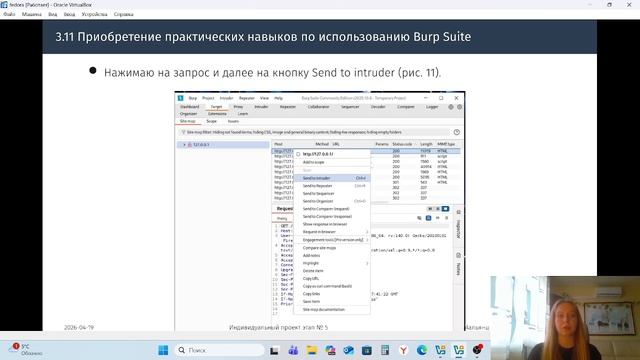This screenshot has height=360, width=640.
Task: Launch the Yandex browser taskbar icon
Action: coord(403,350)
